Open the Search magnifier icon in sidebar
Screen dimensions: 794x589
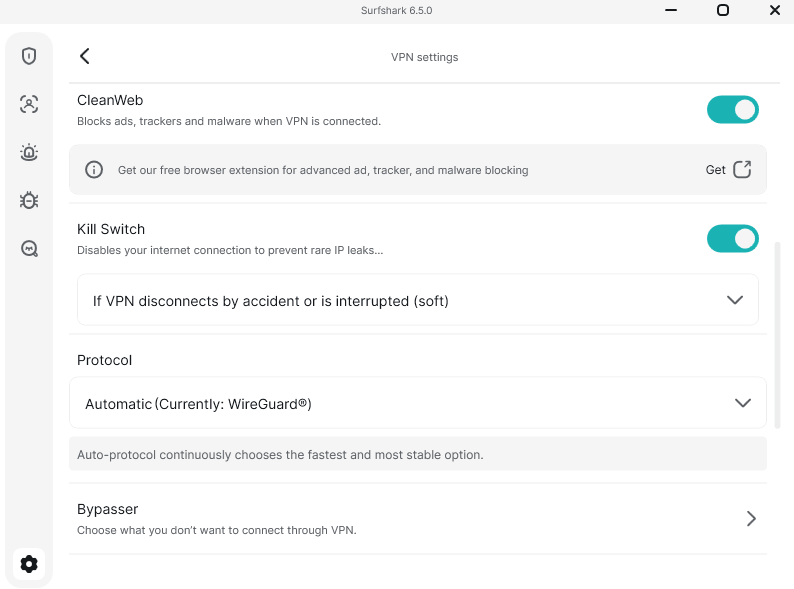29,248
